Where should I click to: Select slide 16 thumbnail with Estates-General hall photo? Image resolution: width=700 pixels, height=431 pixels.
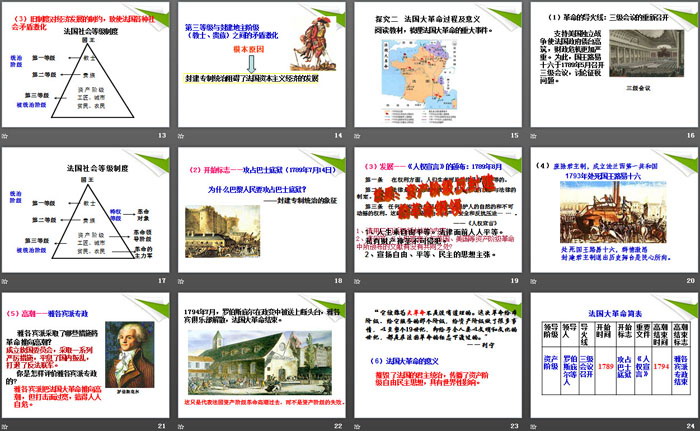(x=614, y=65)
